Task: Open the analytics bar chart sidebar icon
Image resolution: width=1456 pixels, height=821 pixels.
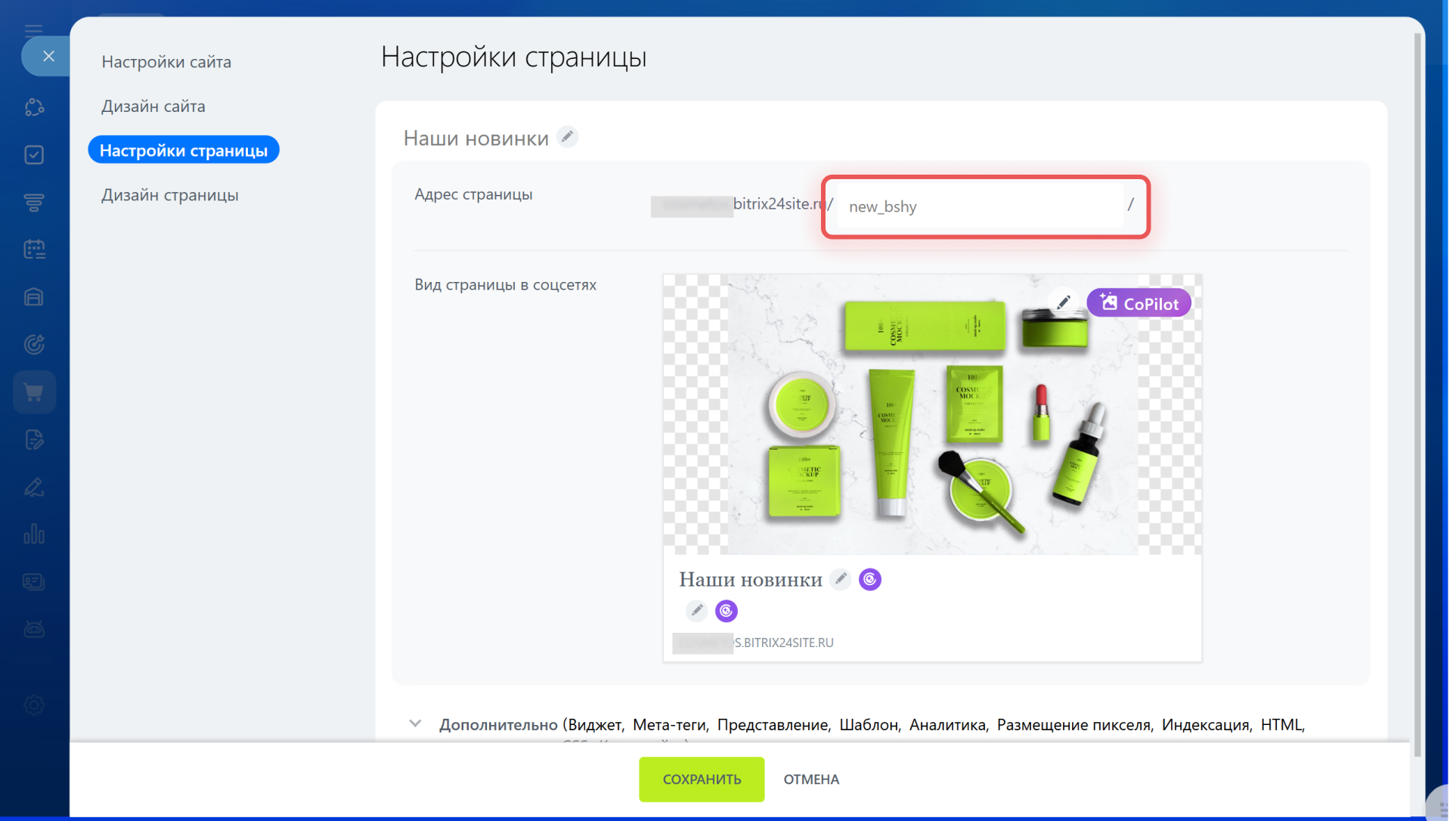Action: click(x=34, y=534)
